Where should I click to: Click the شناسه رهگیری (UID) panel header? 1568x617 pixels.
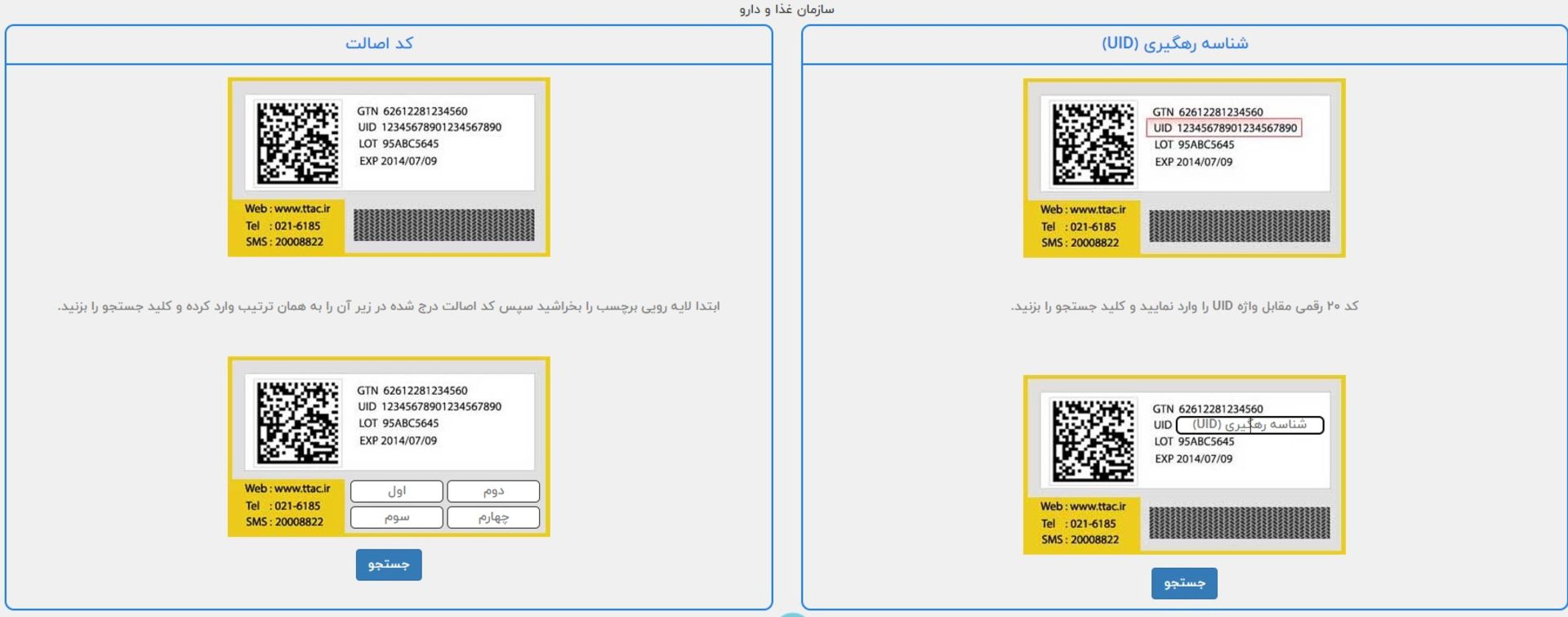(1174, 43)
